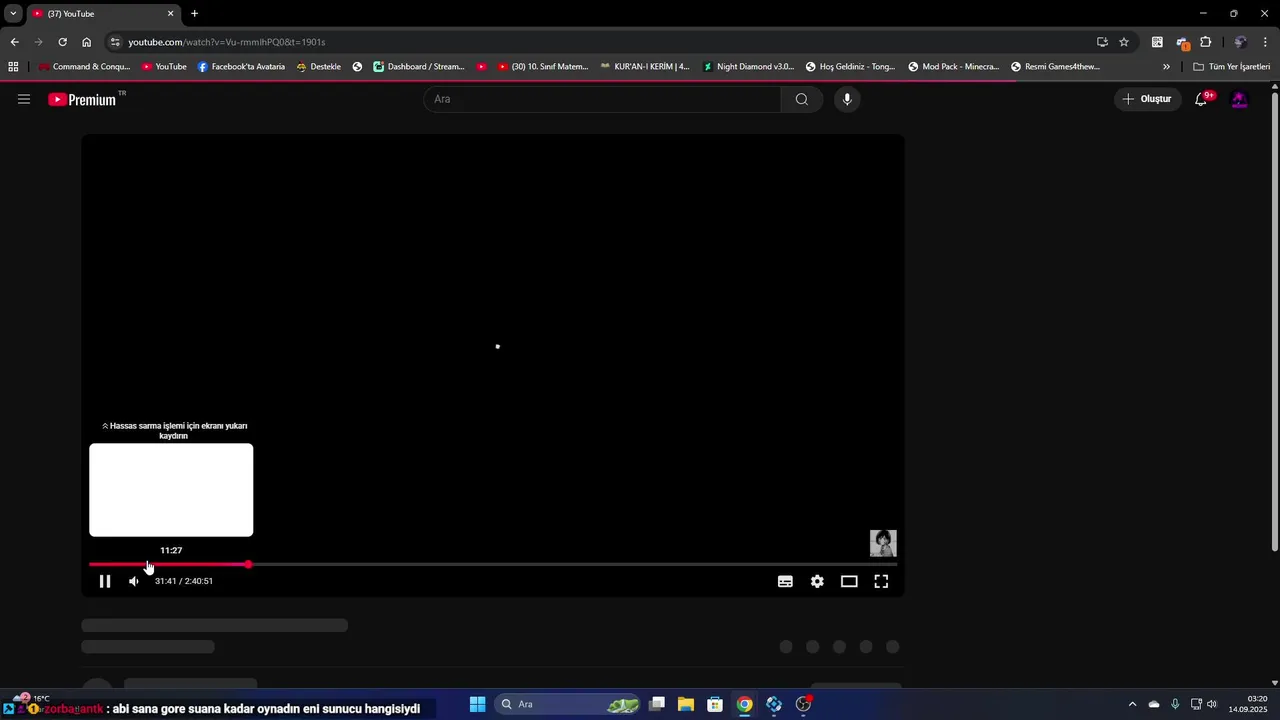
Task: Pause the video with the pause button
Action: tap(105, 581)
